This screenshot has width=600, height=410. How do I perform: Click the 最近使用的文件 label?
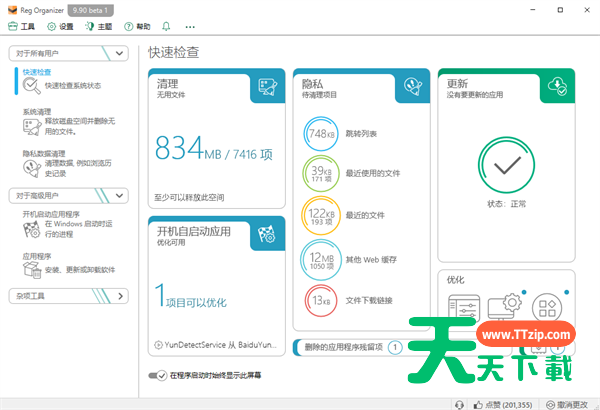(373, 173)
